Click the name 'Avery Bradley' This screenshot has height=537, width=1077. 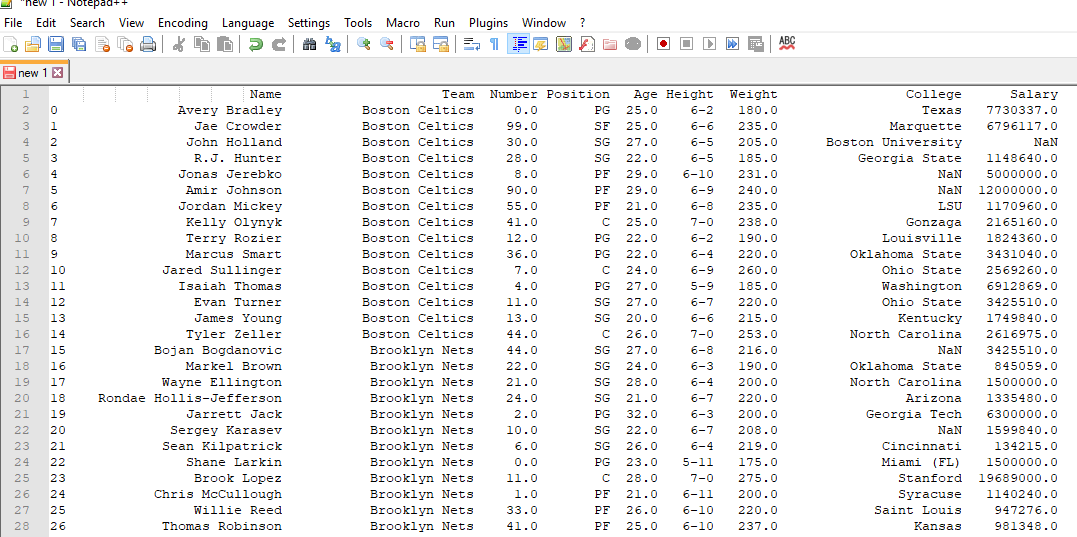pyautogui.click(x=229, y=110)
